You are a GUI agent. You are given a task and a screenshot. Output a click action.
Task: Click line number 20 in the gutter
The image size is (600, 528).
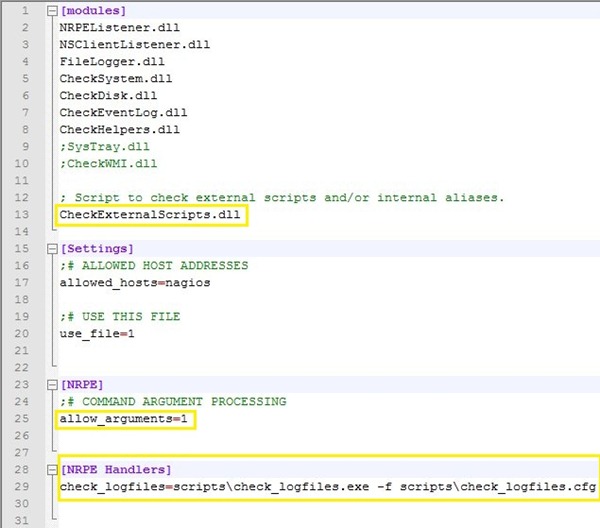point(22,334)
